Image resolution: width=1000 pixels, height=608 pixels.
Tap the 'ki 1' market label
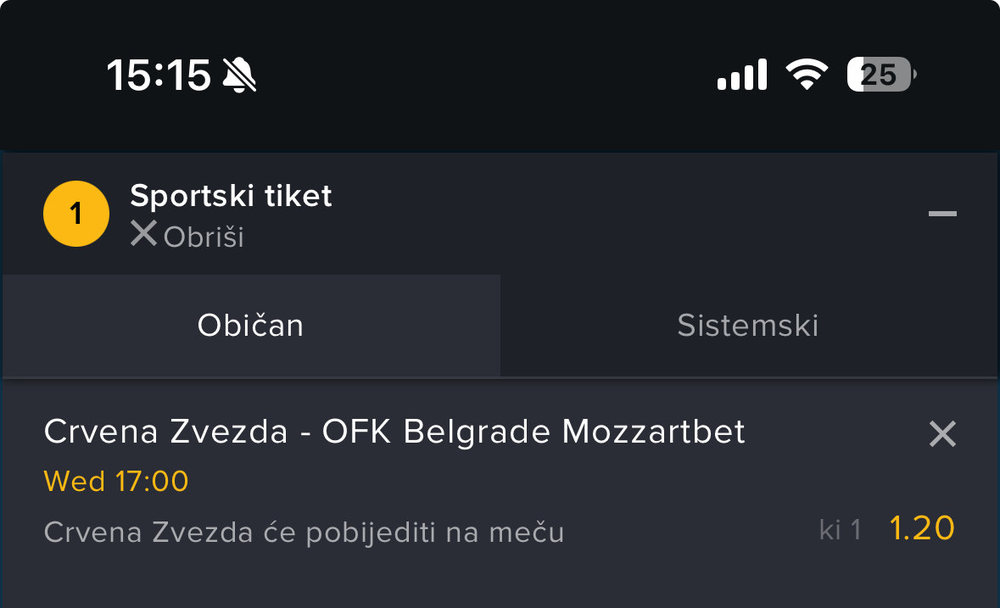pos(840,530)
